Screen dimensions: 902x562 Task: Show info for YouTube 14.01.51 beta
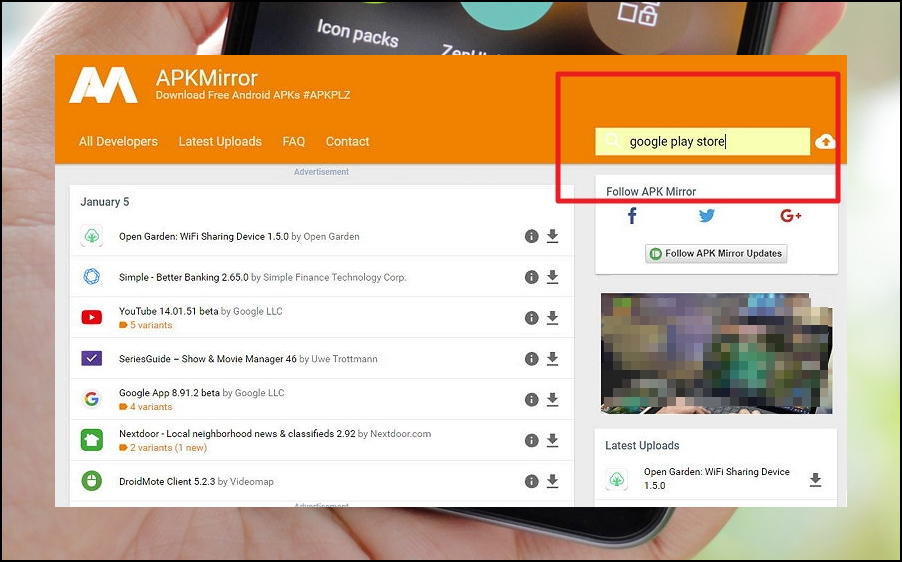click(x=532, y=318)
